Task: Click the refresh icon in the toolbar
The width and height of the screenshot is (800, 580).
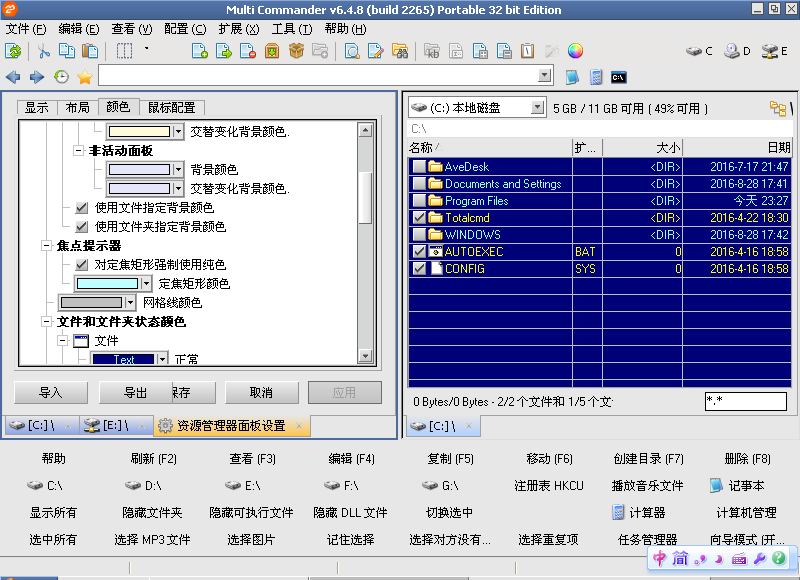Action: click(13, 51)
